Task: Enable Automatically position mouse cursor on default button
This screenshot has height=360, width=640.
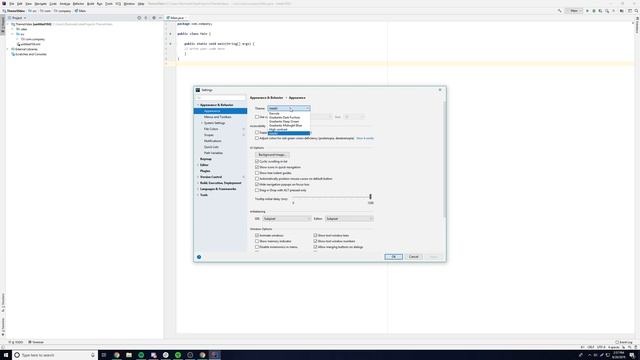Action: (257, 179)
